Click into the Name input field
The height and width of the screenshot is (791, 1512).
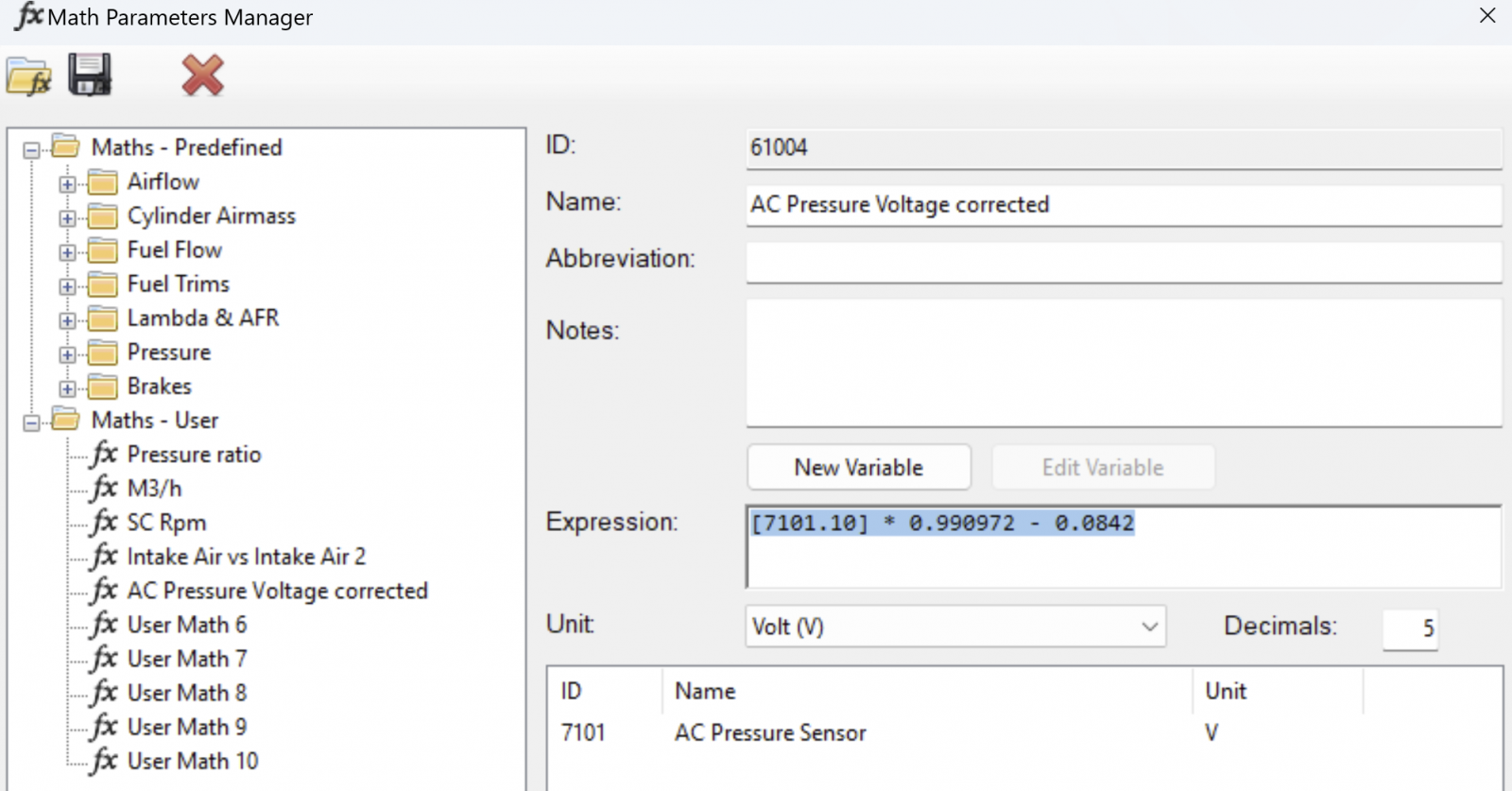[x=1124, y=205]
